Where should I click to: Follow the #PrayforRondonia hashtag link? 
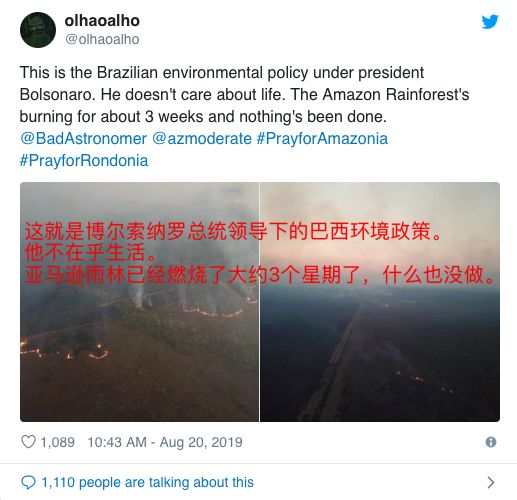[x=84, y=161]
